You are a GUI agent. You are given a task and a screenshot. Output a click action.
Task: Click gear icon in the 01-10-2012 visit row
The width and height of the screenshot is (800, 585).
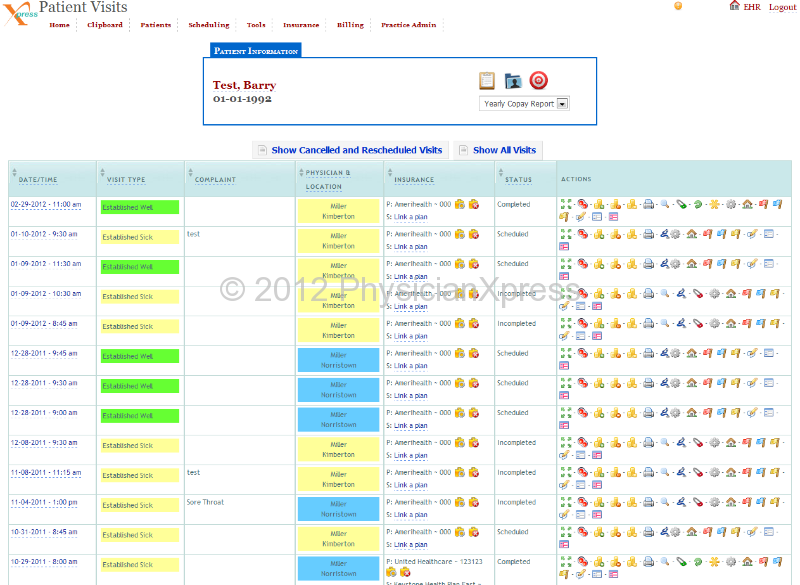(x=676, y=234)
